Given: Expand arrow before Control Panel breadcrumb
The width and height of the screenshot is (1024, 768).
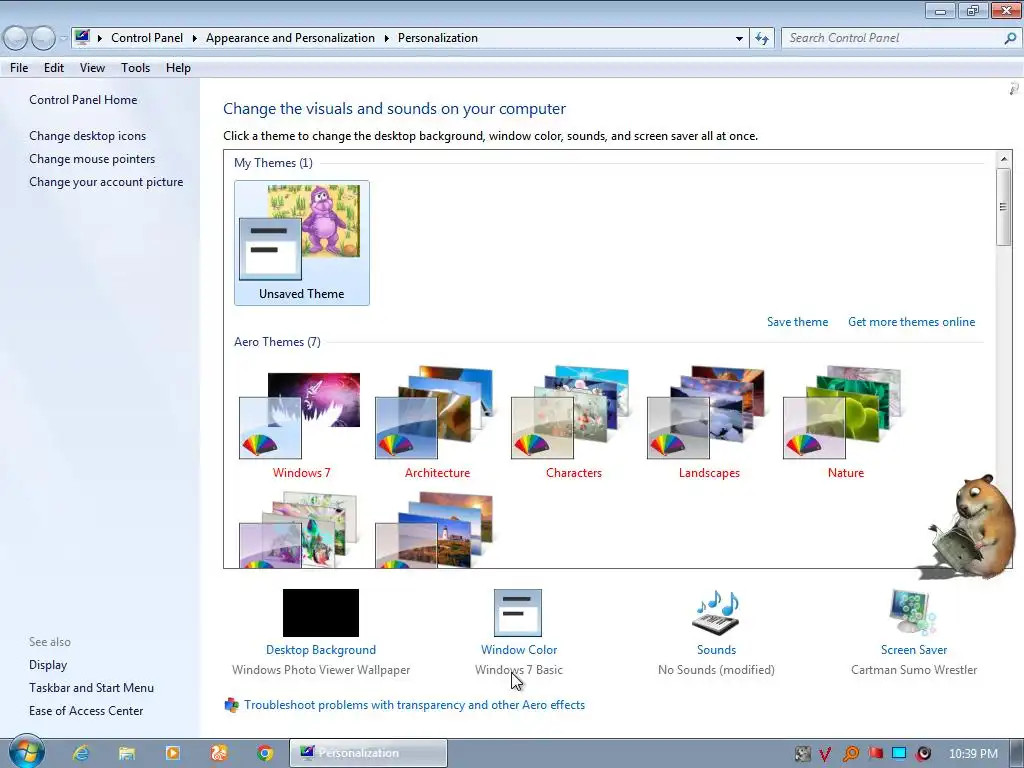Looking at the screenshot, I should (99, 39).
